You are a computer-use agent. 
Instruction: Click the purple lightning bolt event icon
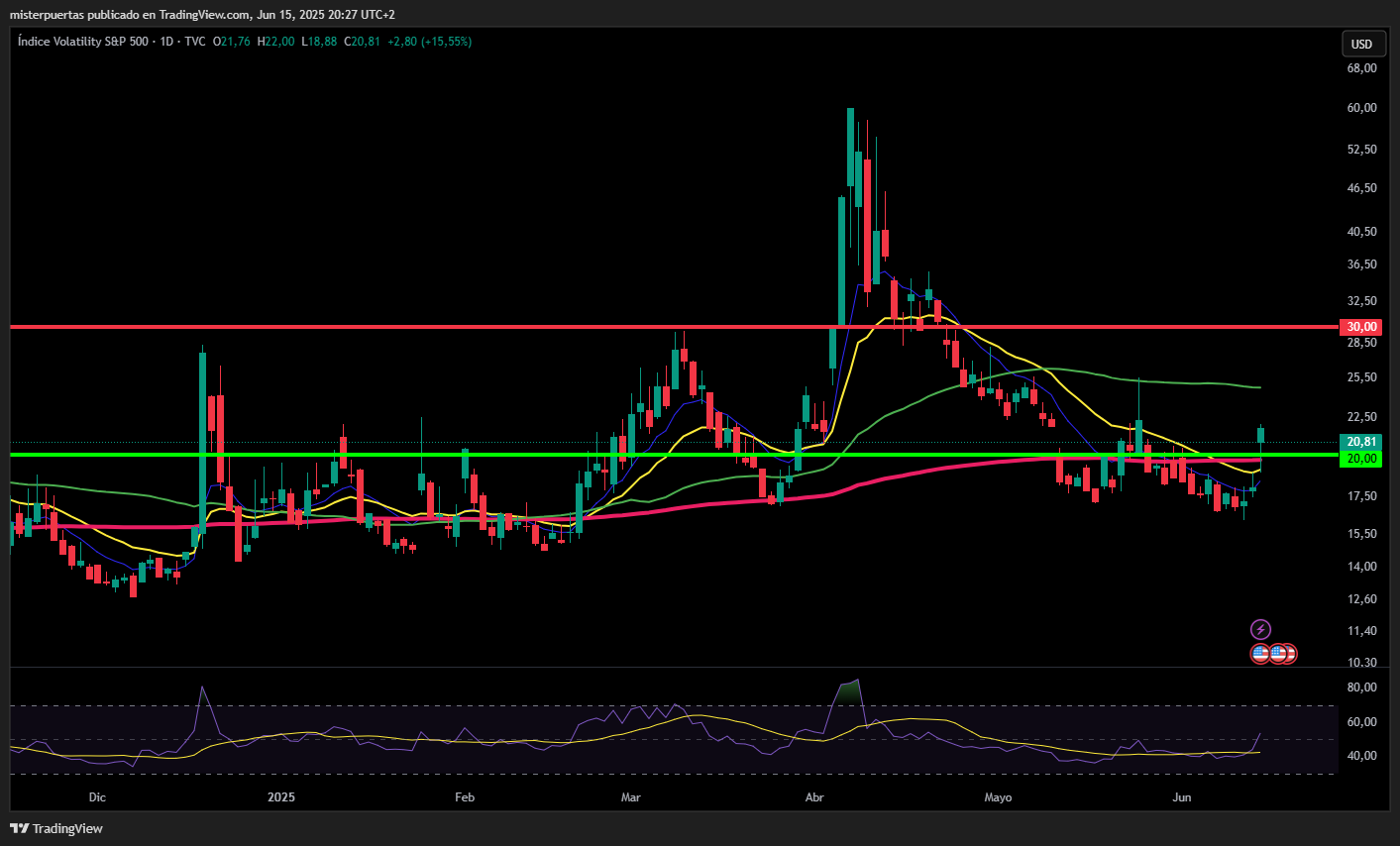pos(1260,629)
